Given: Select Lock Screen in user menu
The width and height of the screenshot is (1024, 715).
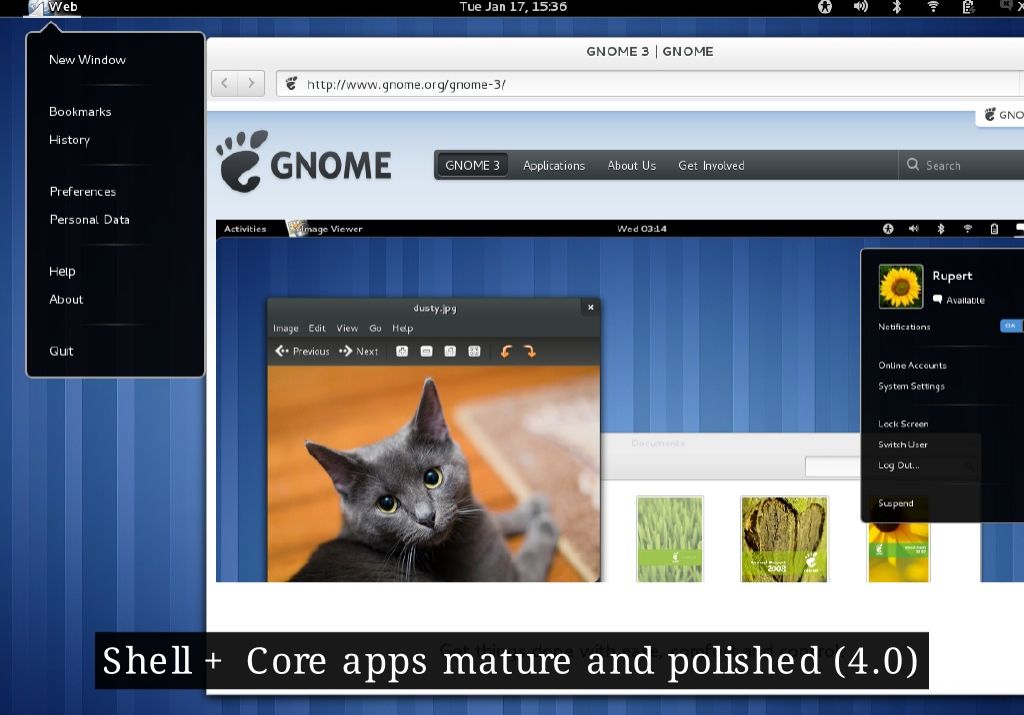Looking at the screenshot, I should tap(903, 424).
